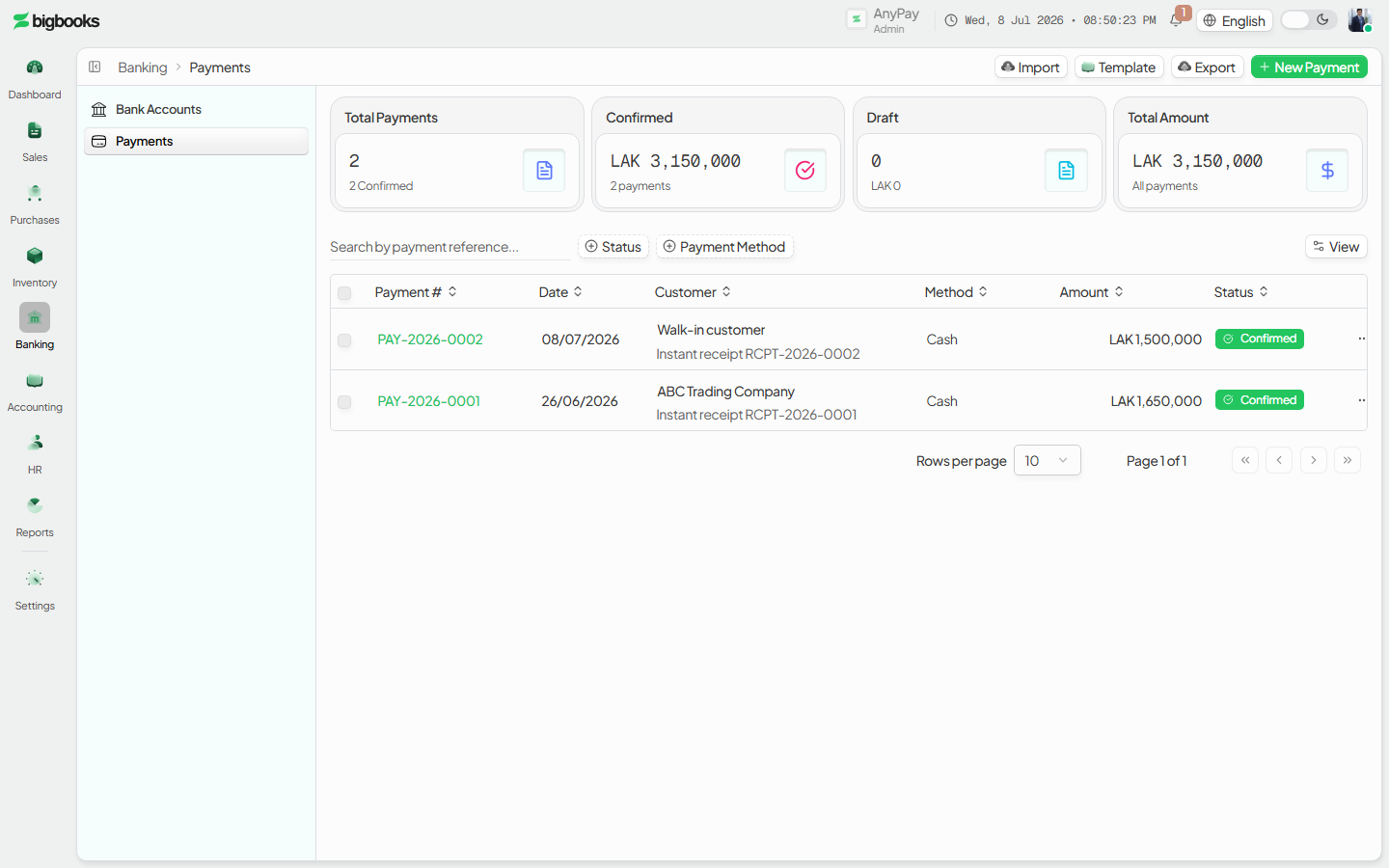Click the Page 1 of 1 text
The width and height of the screenshot is (1389, 868).
(x=1157, y=461)
